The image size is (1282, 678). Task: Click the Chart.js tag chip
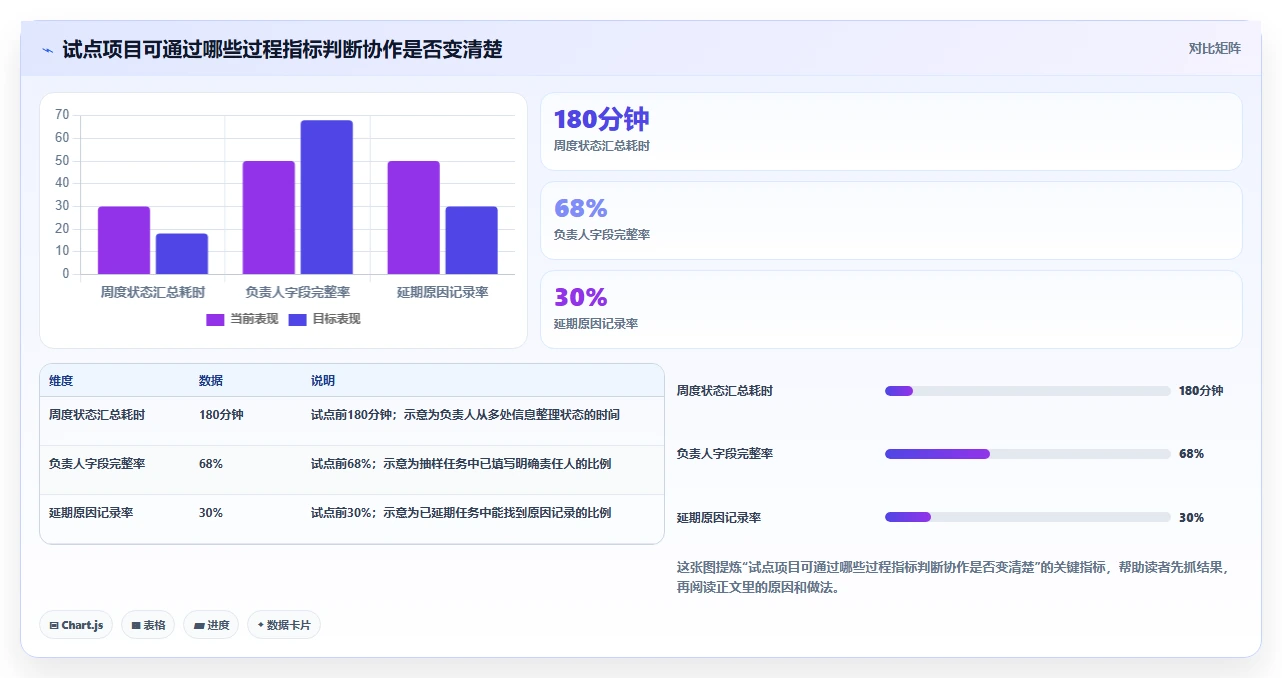[76, 625]
